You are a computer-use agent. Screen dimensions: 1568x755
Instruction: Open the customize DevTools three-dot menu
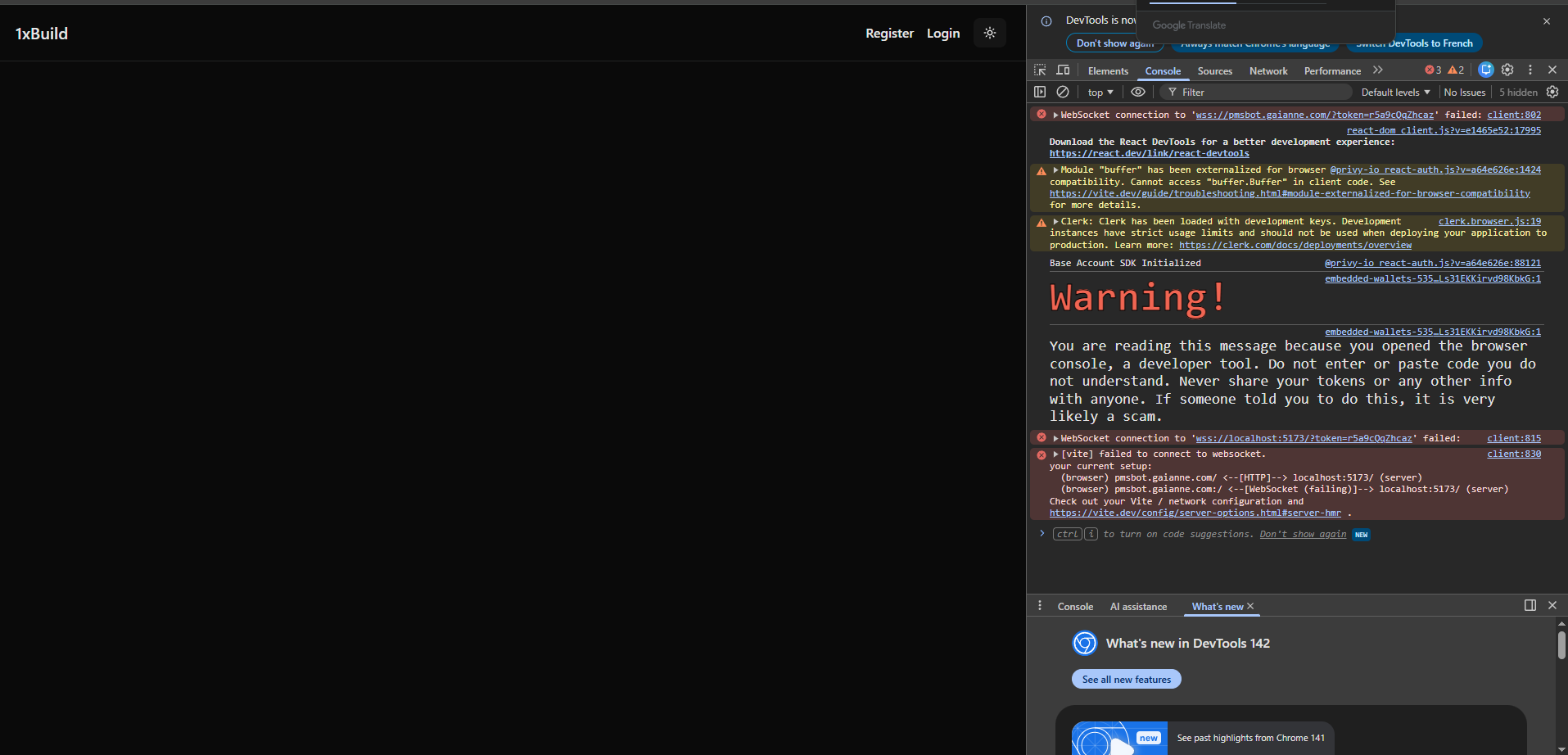point(1530,70)
